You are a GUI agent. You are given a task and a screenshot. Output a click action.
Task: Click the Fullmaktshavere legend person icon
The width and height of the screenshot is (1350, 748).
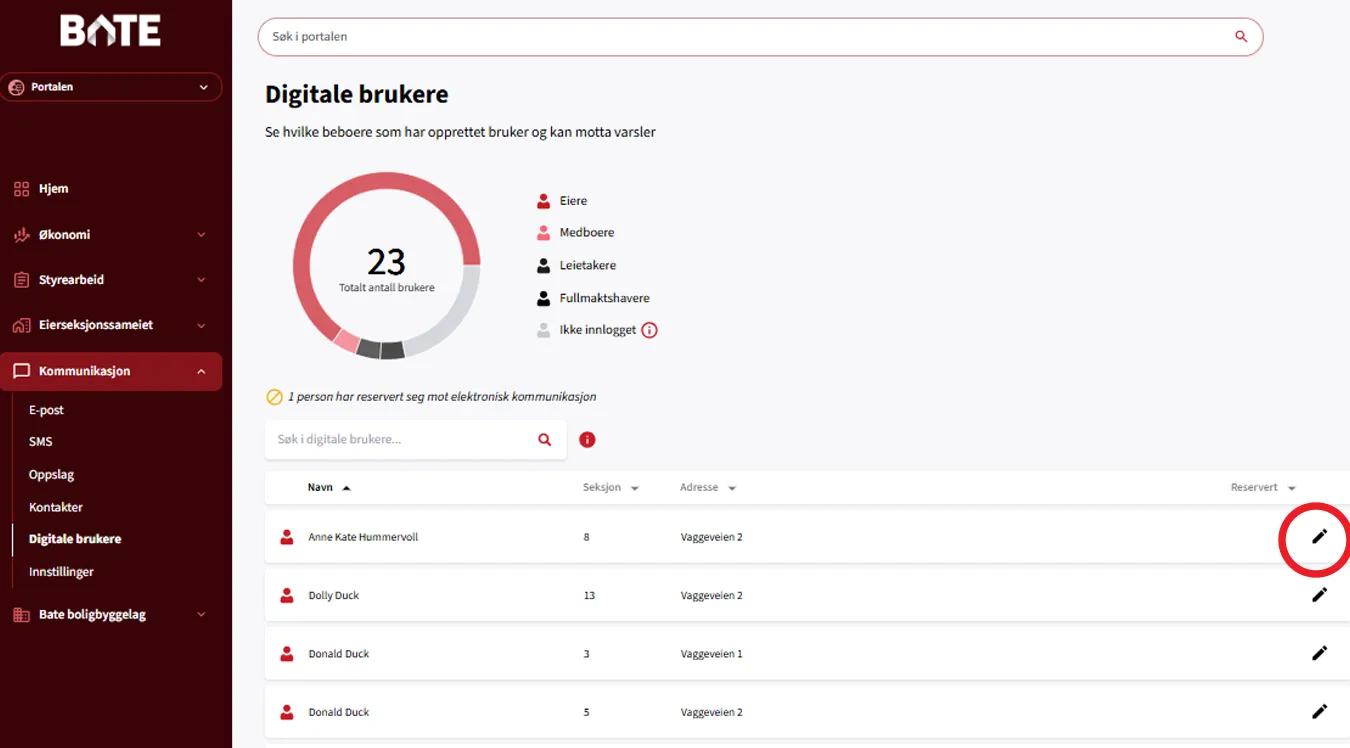coord(543,298)
